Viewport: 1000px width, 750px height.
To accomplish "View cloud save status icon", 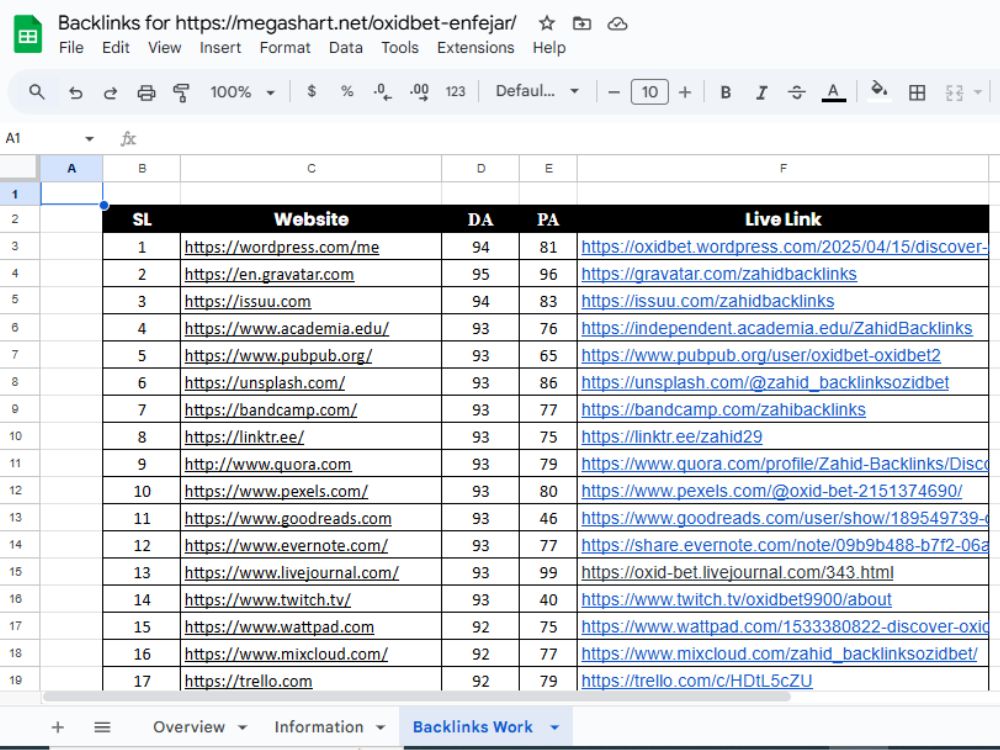I will click(x=617, y=24).
